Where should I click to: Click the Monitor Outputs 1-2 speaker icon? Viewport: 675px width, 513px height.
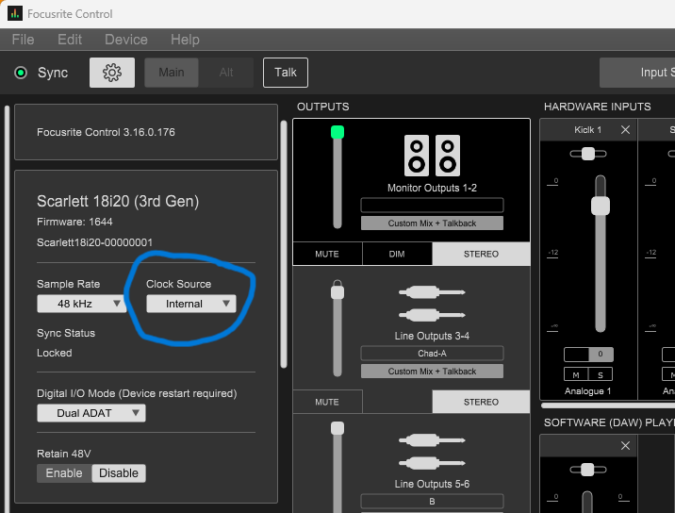(x=432, y=155)
